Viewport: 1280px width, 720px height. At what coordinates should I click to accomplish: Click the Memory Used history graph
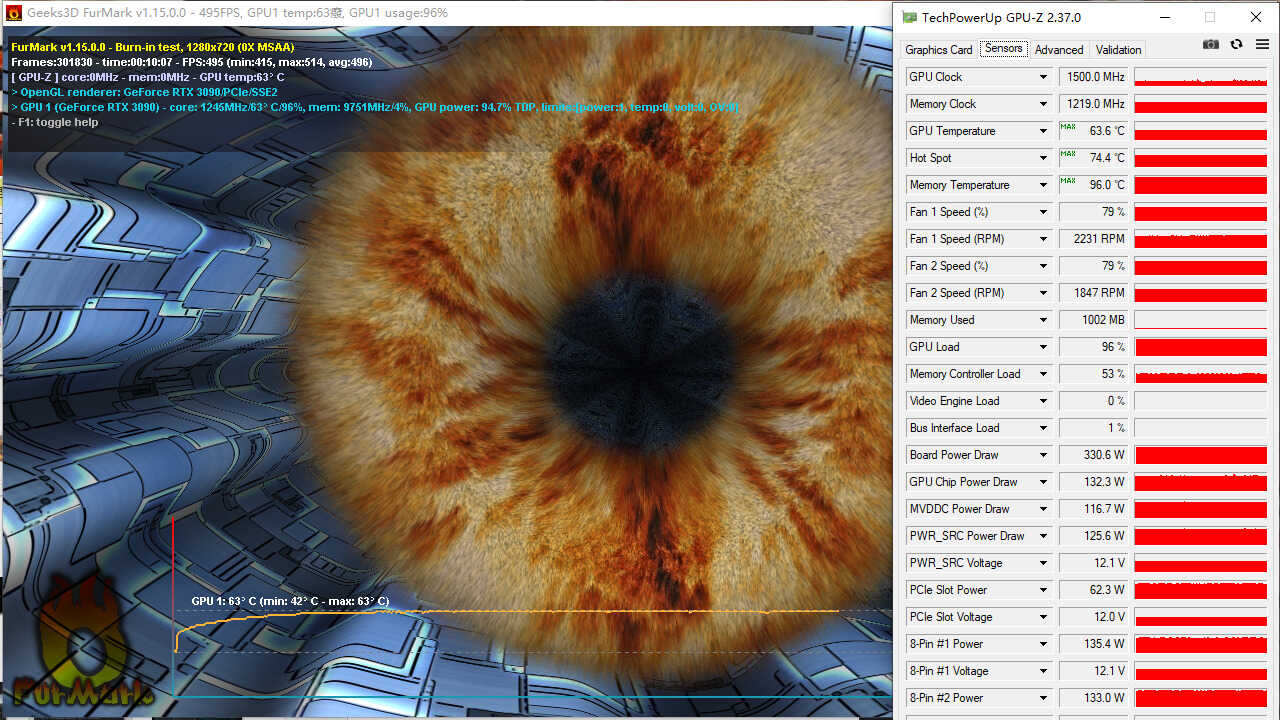tap(1201, 320)
